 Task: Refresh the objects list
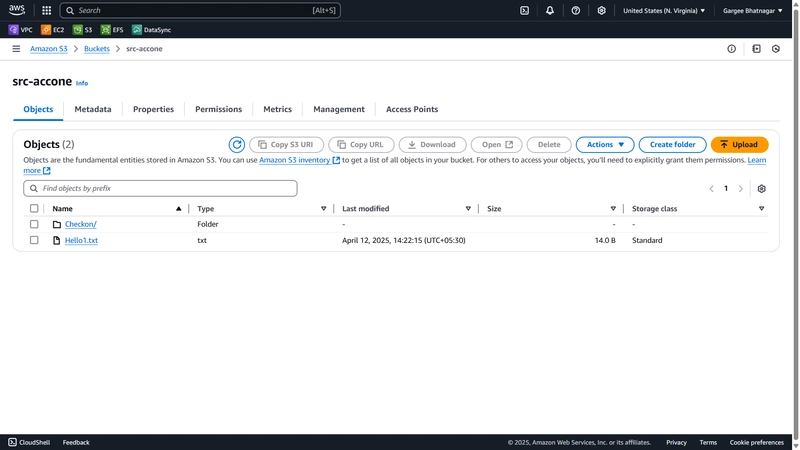coord(237,144)
